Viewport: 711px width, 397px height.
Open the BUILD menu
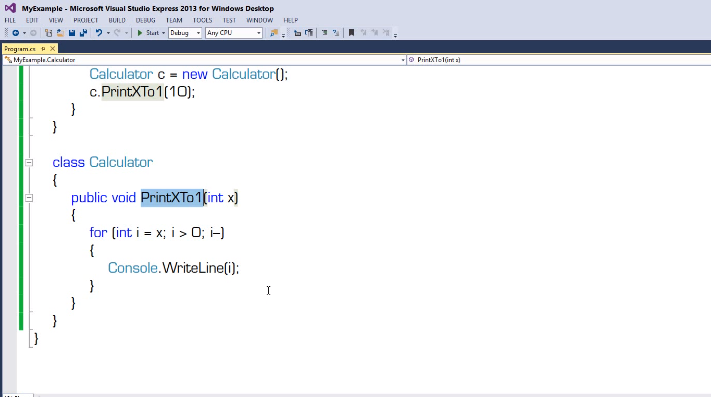click(x=117, y=20)
